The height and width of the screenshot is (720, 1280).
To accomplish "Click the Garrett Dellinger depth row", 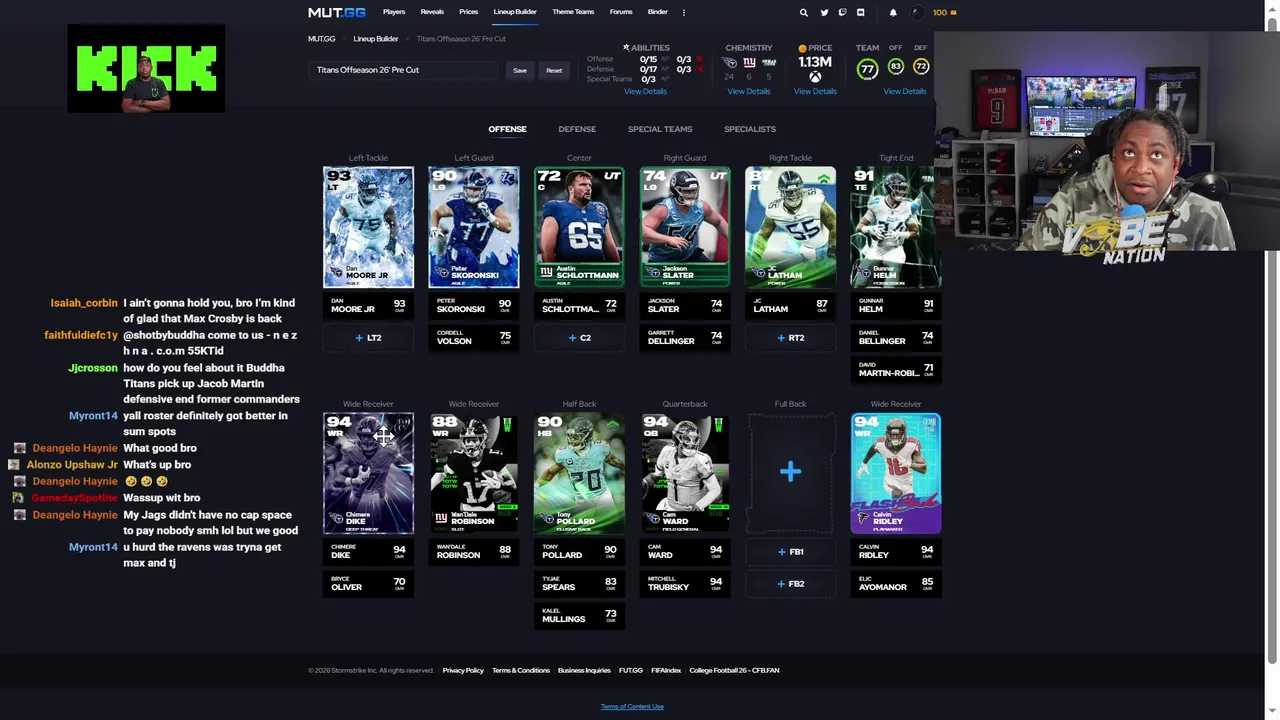I will 685,338.
